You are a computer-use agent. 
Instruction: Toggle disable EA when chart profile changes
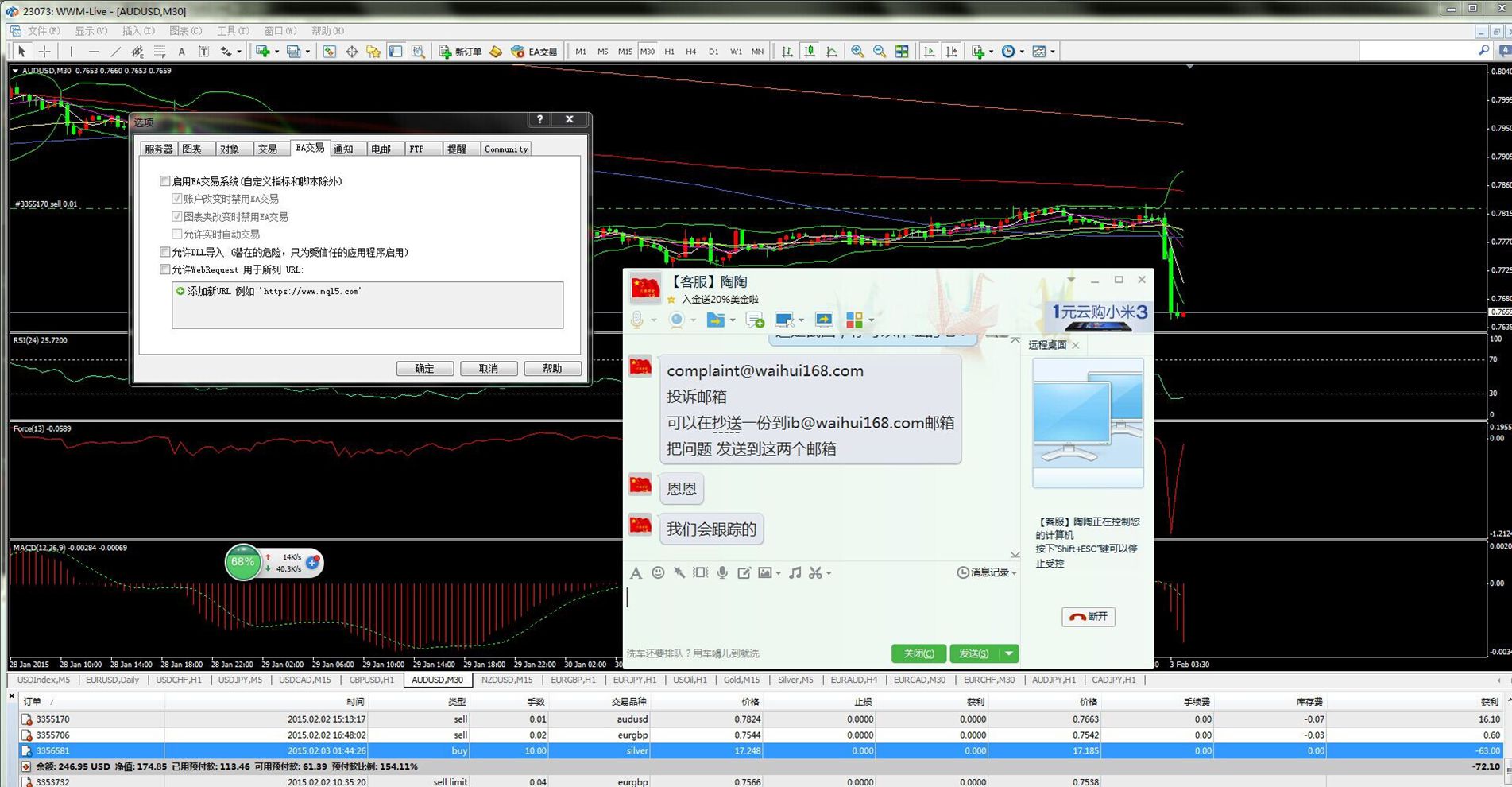[177, 216]
